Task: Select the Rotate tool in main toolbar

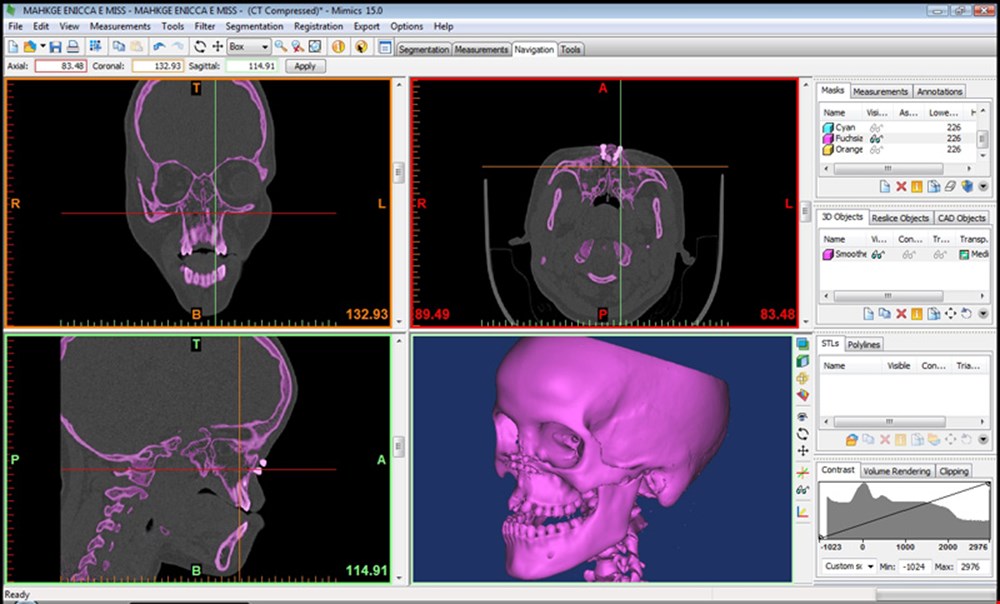Action: (x=200, y=47)
